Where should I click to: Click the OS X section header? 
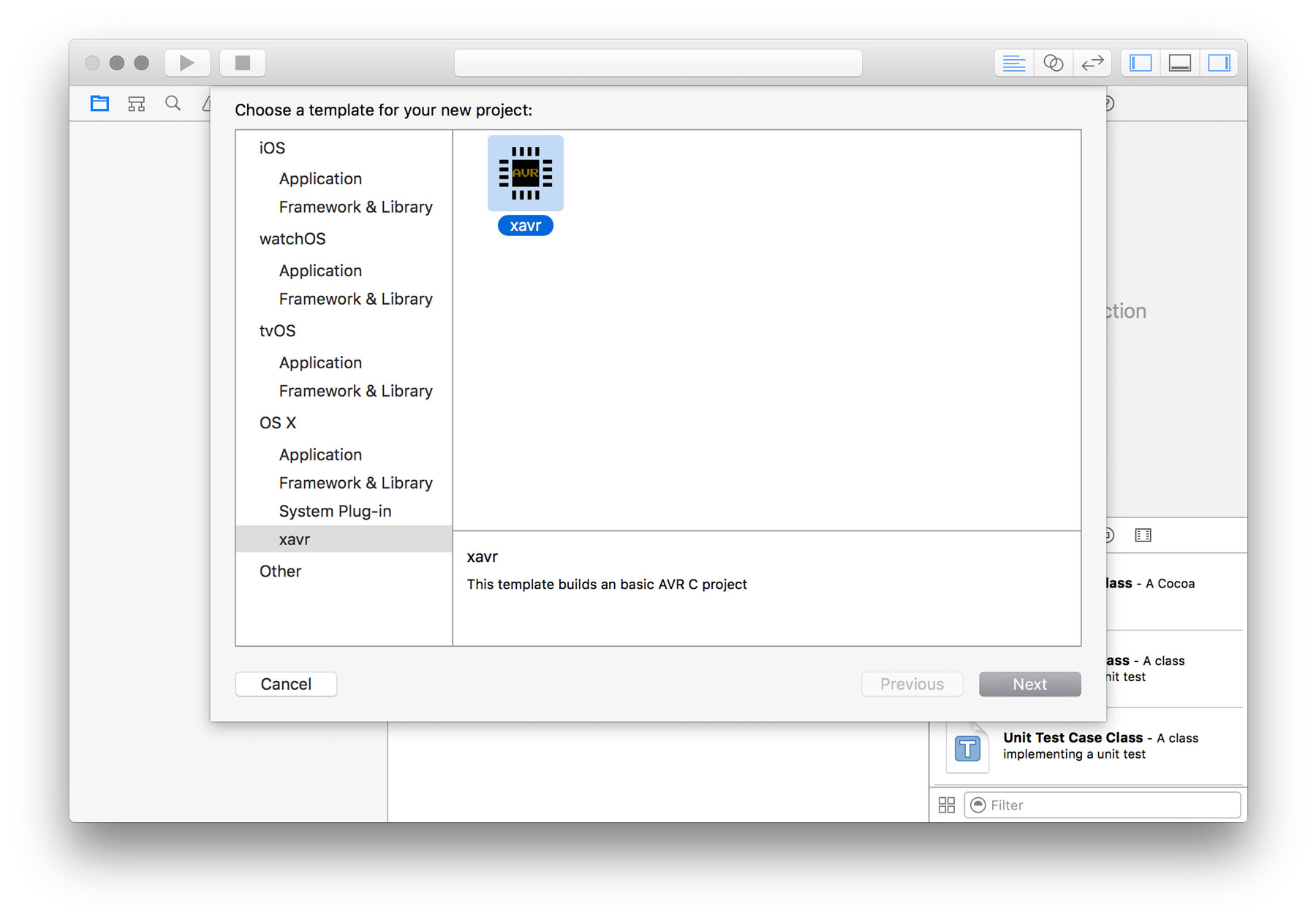tap(277, 423)
